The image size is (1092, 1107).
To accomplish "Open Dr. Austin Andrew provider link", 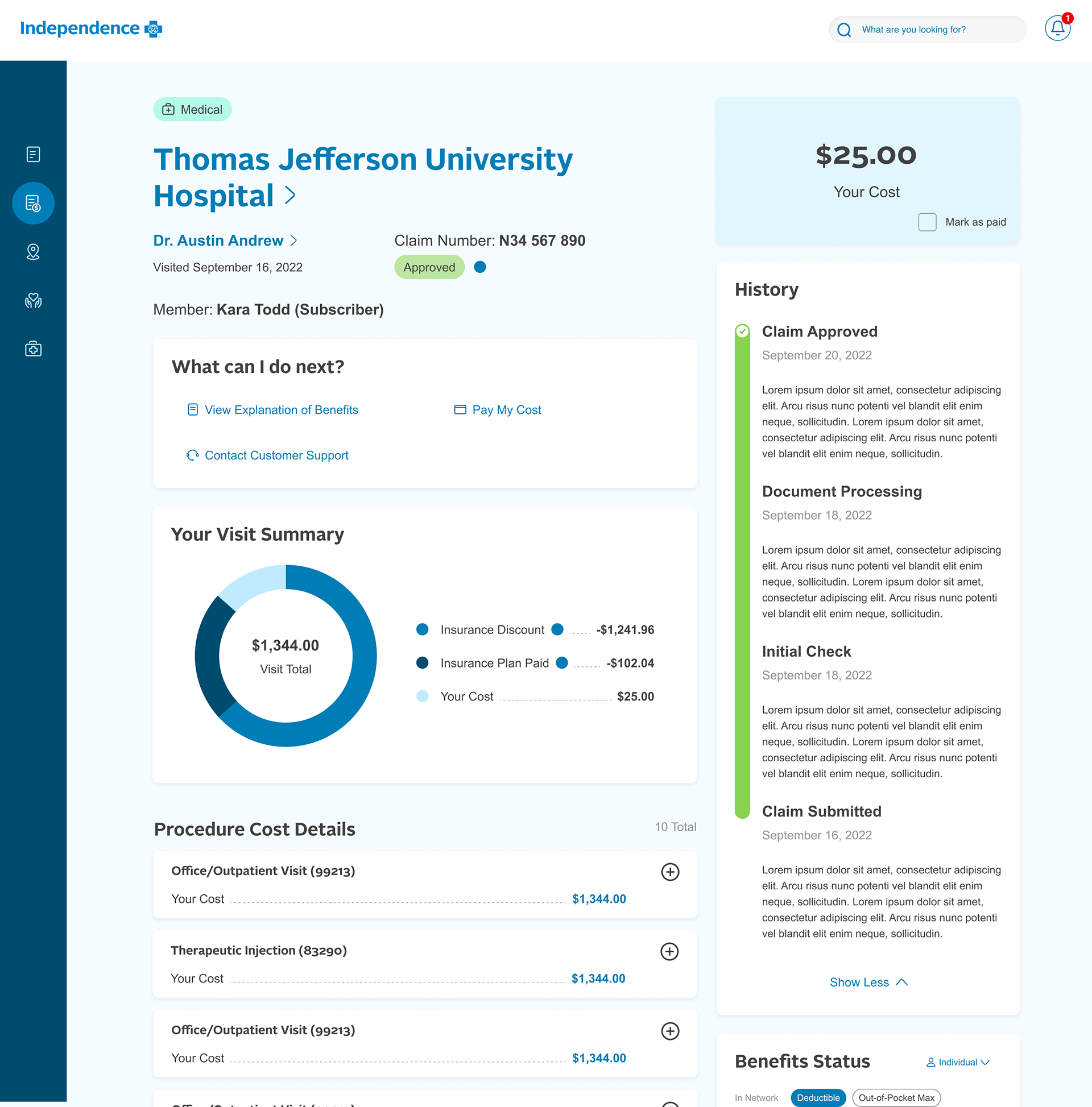I will click(218, 240).
